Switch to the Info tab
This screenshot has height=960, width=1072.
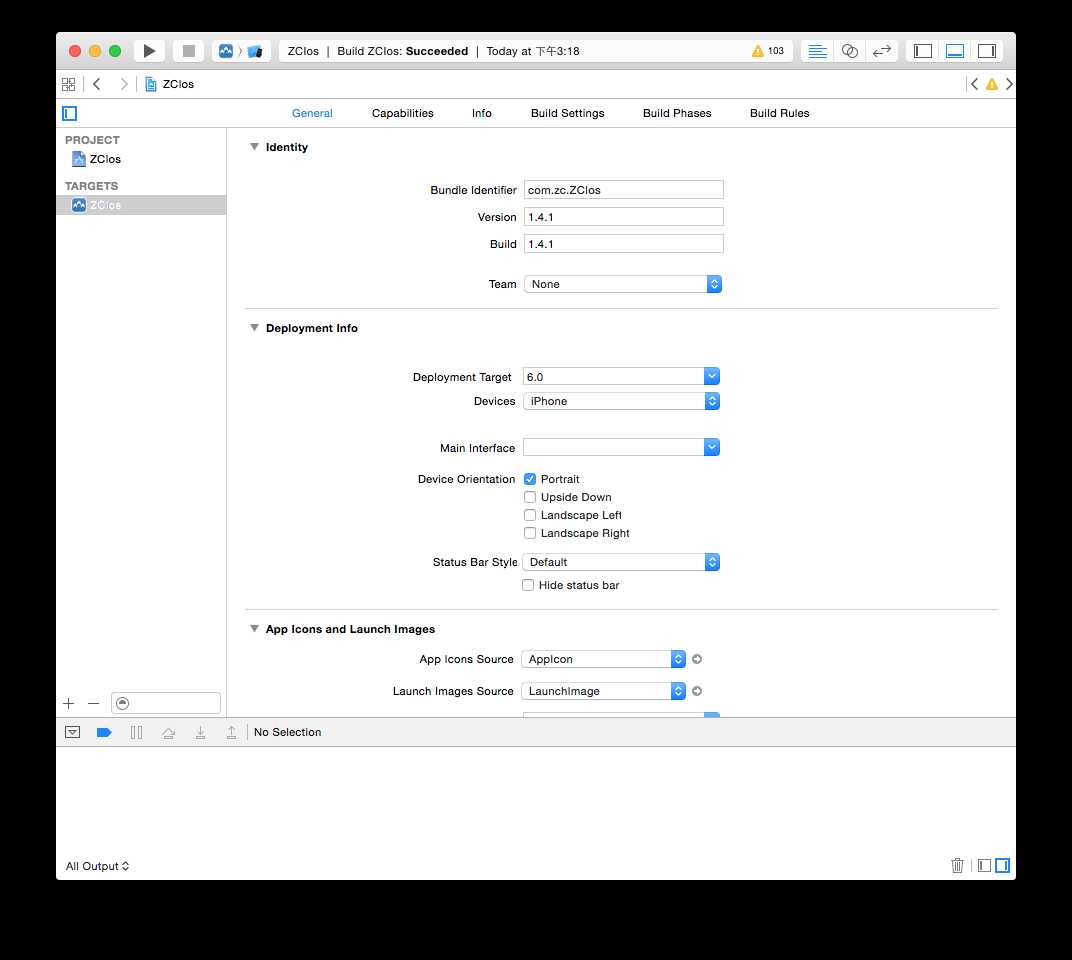(x=481, y=113)
